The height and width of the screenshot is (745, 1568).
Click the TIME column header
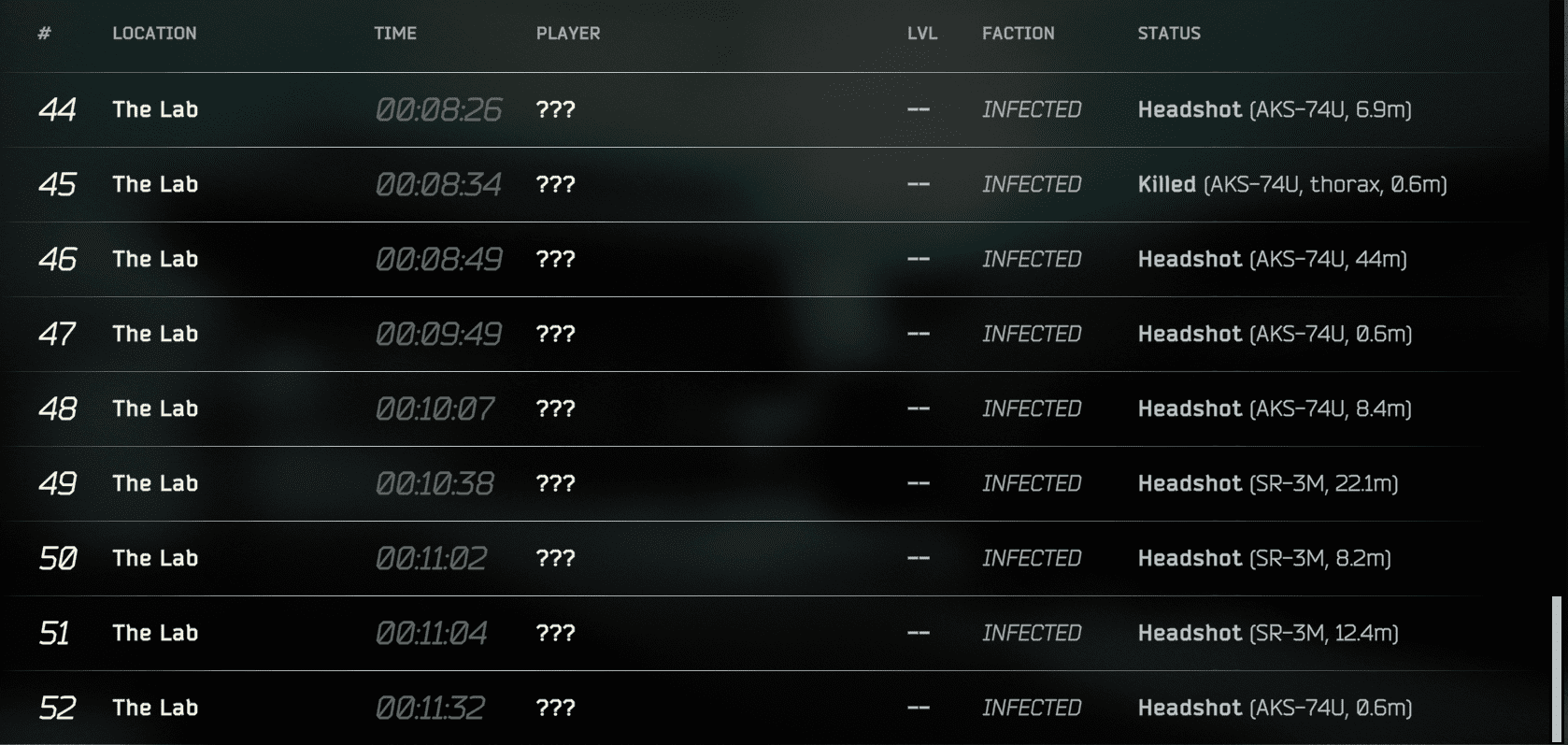(x=395, y=34)
